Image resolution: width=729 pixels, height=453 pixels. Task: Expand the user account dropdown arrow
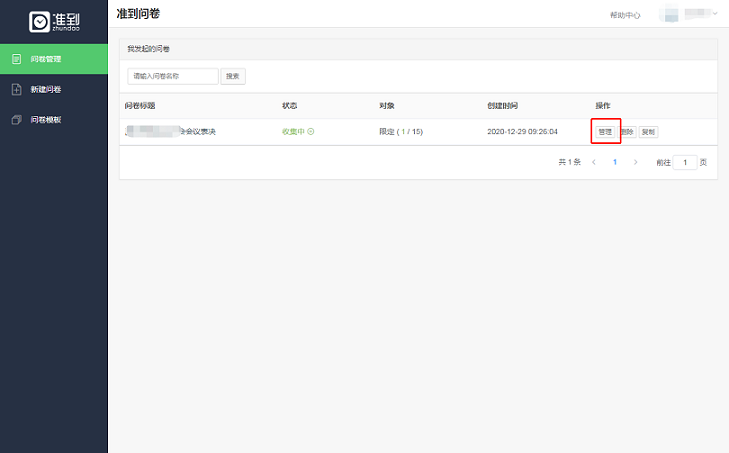(x=715, y=13)
